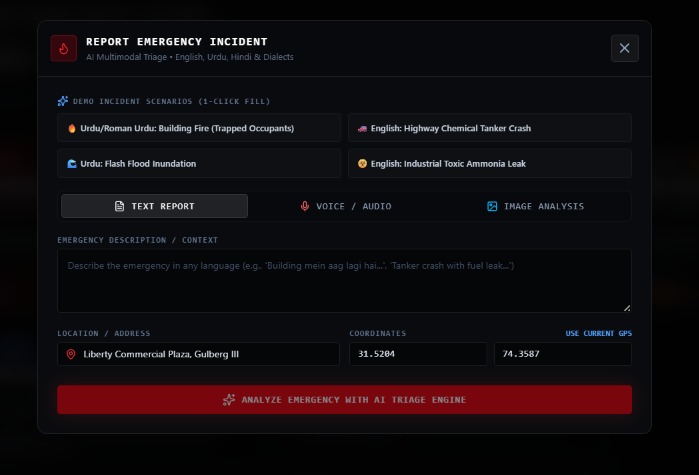Click the sparkle icon beside Demo Incident Scenarios
699x475 pixels.
63,101
